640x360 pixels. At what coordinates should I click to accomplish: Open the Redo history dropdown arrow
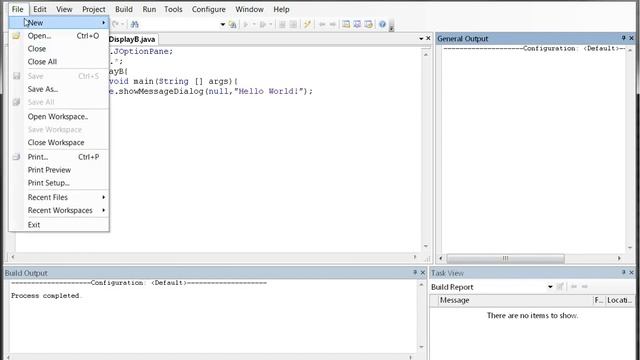(x=122, y=24)
